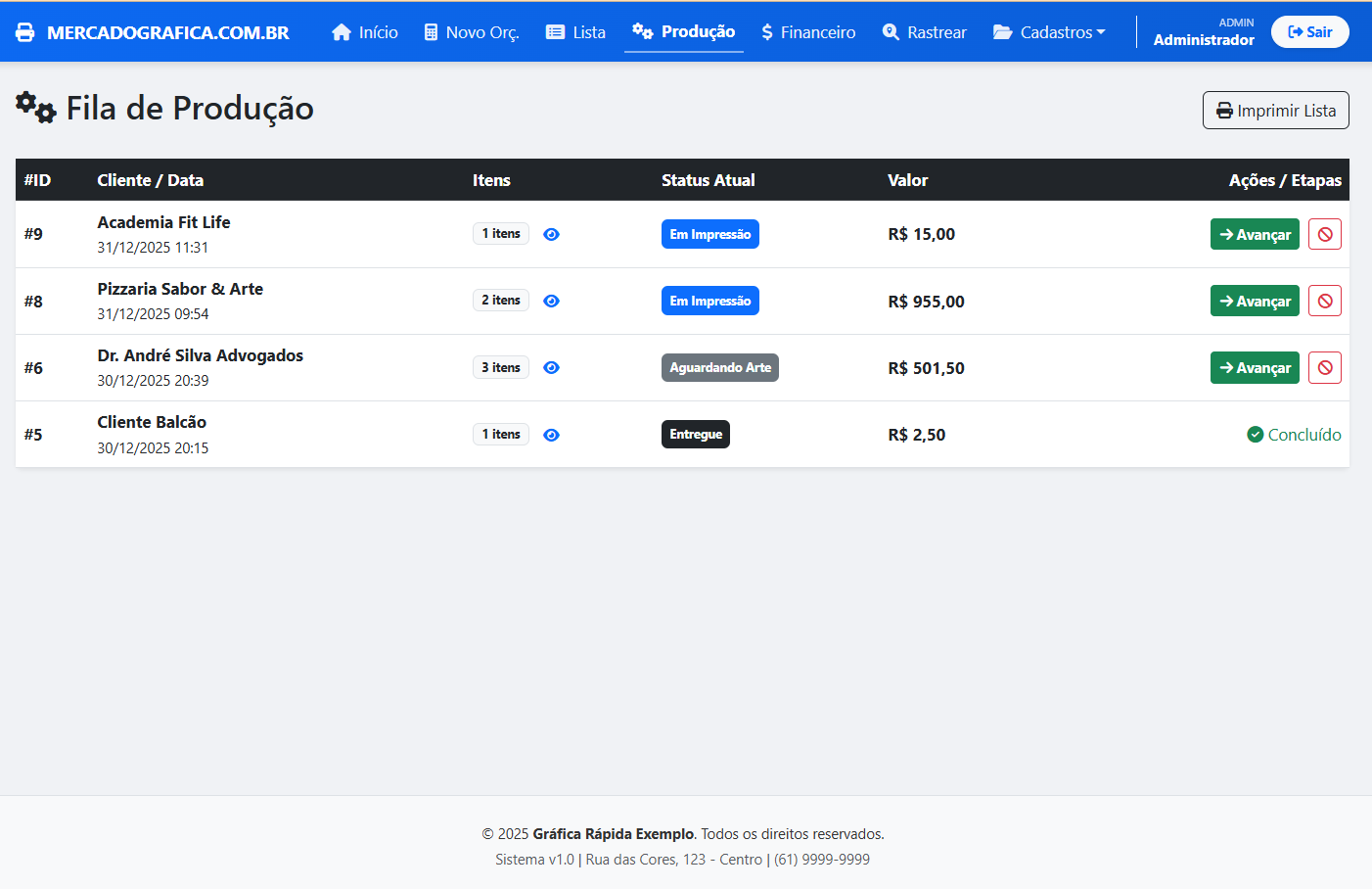Show items for Pizzaria Sabor & Arte

coord(551,301)
